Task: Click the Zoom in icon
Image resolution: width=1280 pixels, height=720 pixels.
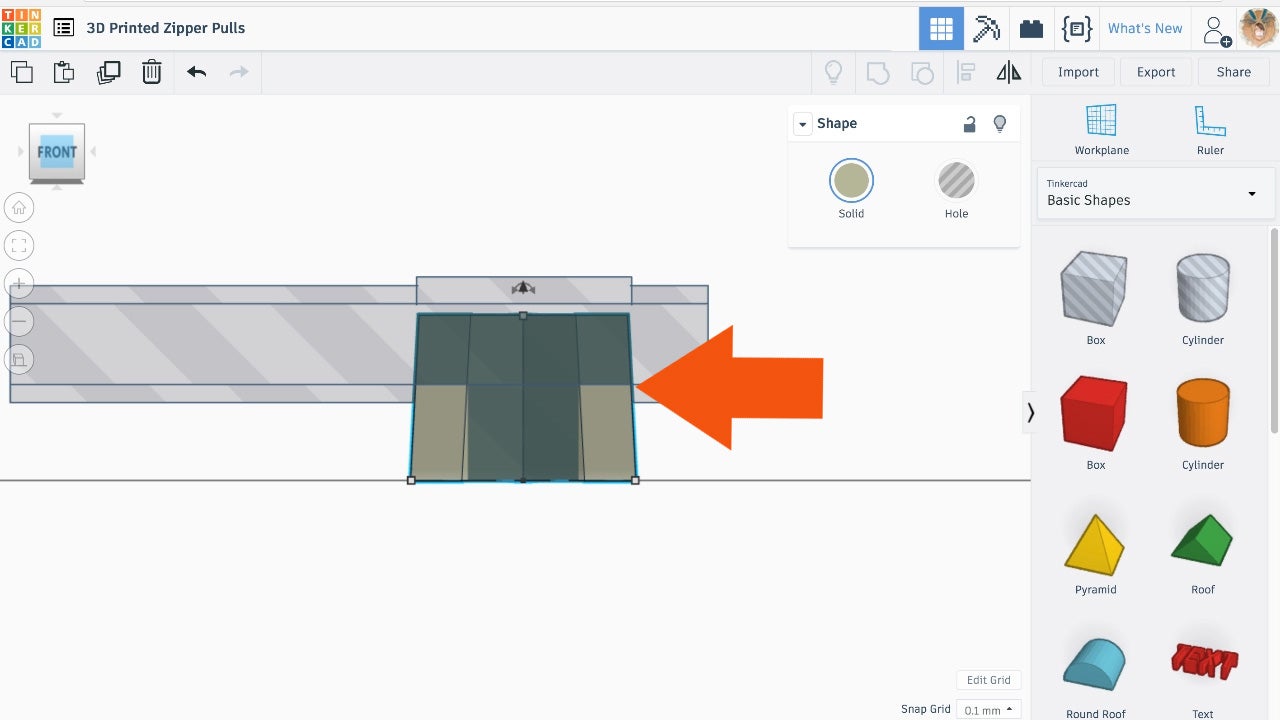Action: coord(19,283)
